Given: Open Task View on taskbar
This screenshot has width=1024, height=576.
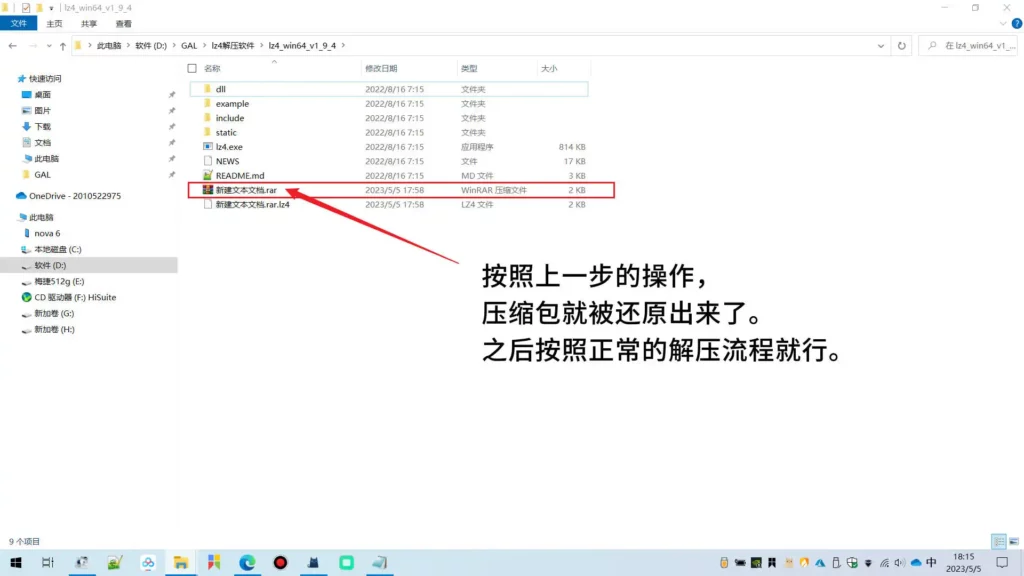Looking at the screenshot, I should [x=48, y=562].
